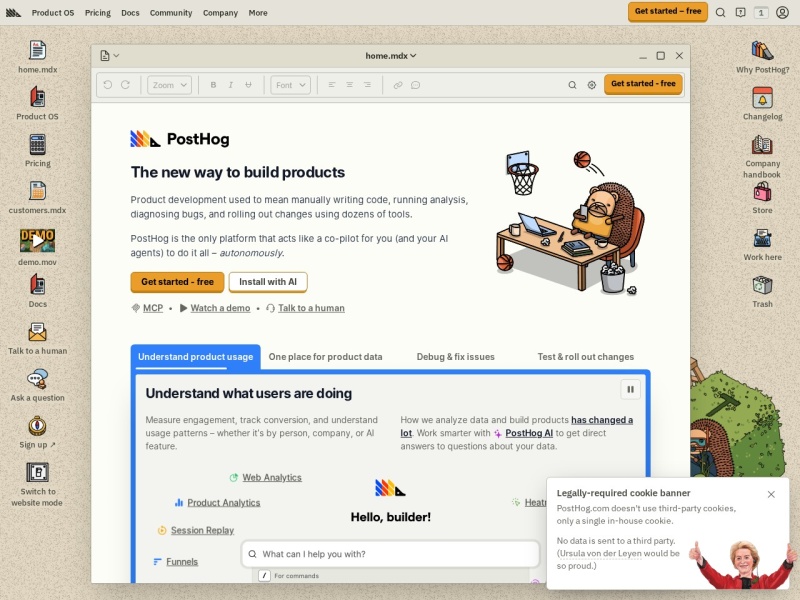Open the window settings gear icon
800x600 pixels.
[591, 85]
